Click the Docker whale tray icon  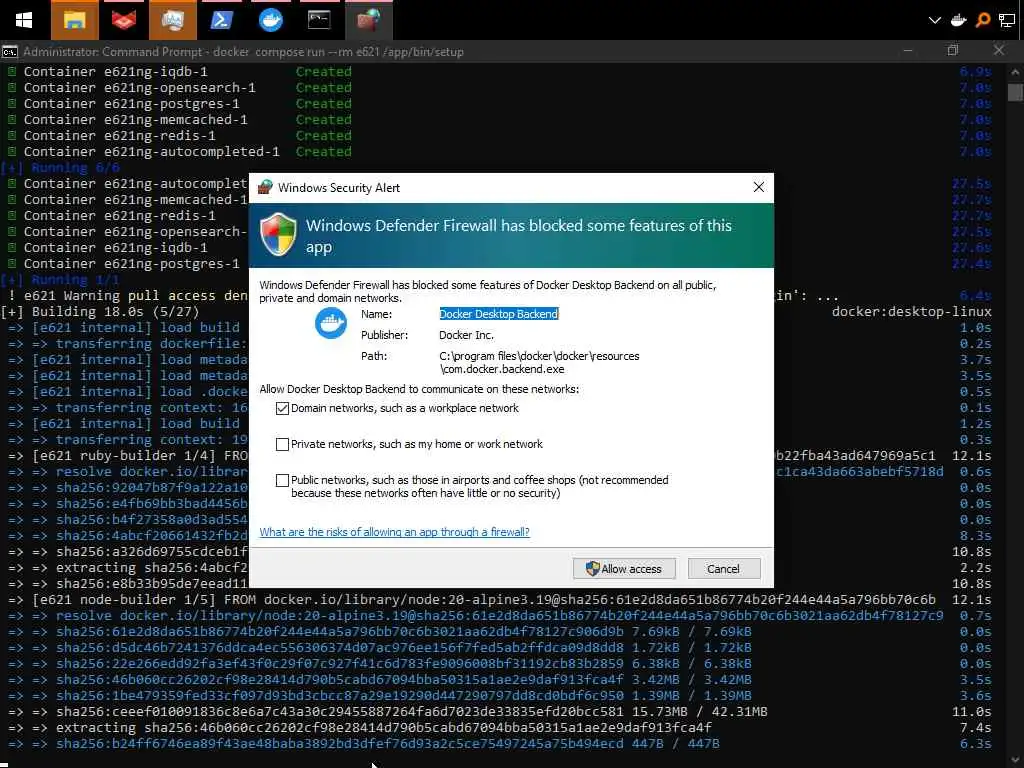point(959,20)
